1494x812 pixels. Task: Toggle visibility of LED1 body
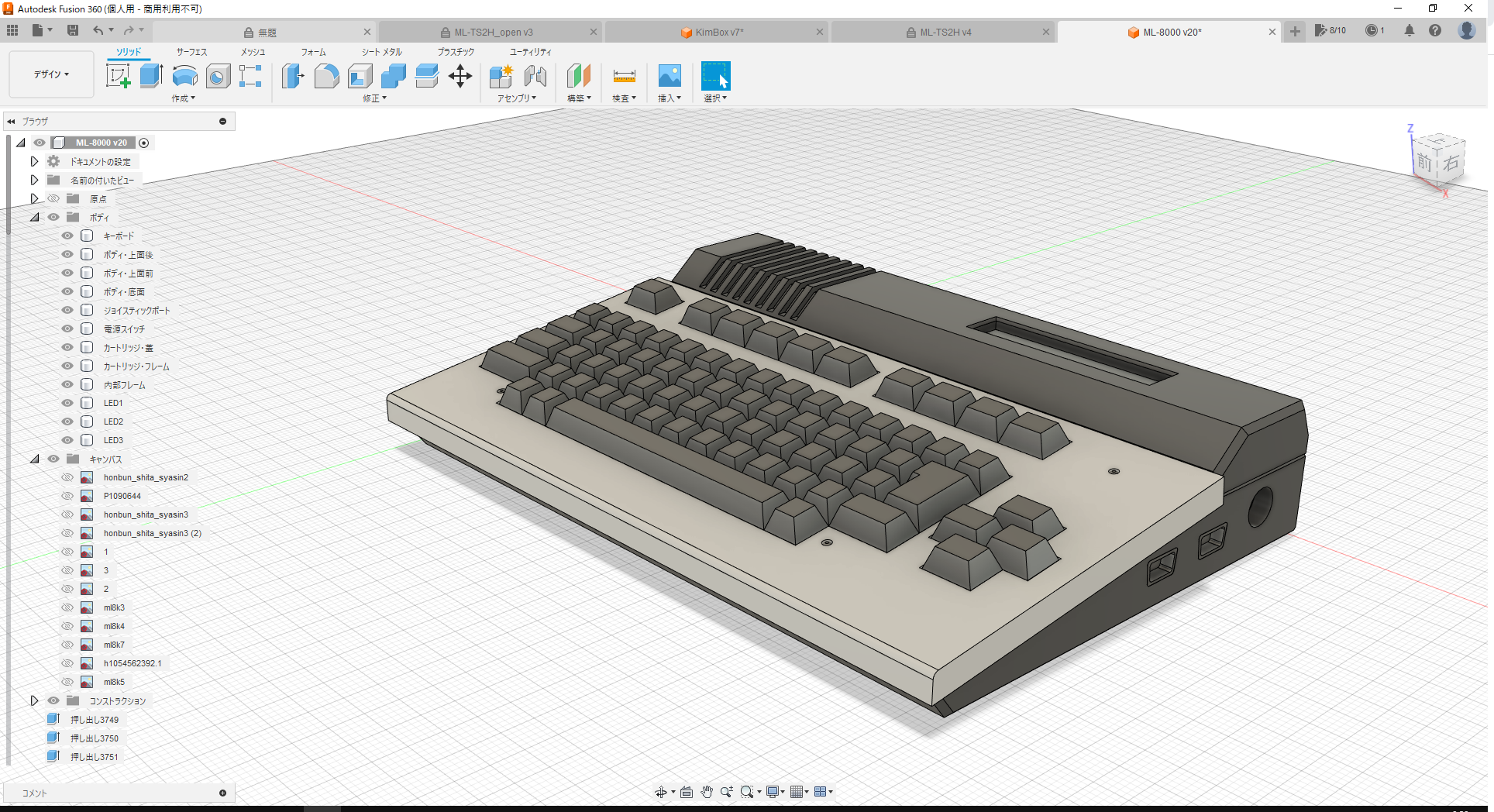coord(67,402)
